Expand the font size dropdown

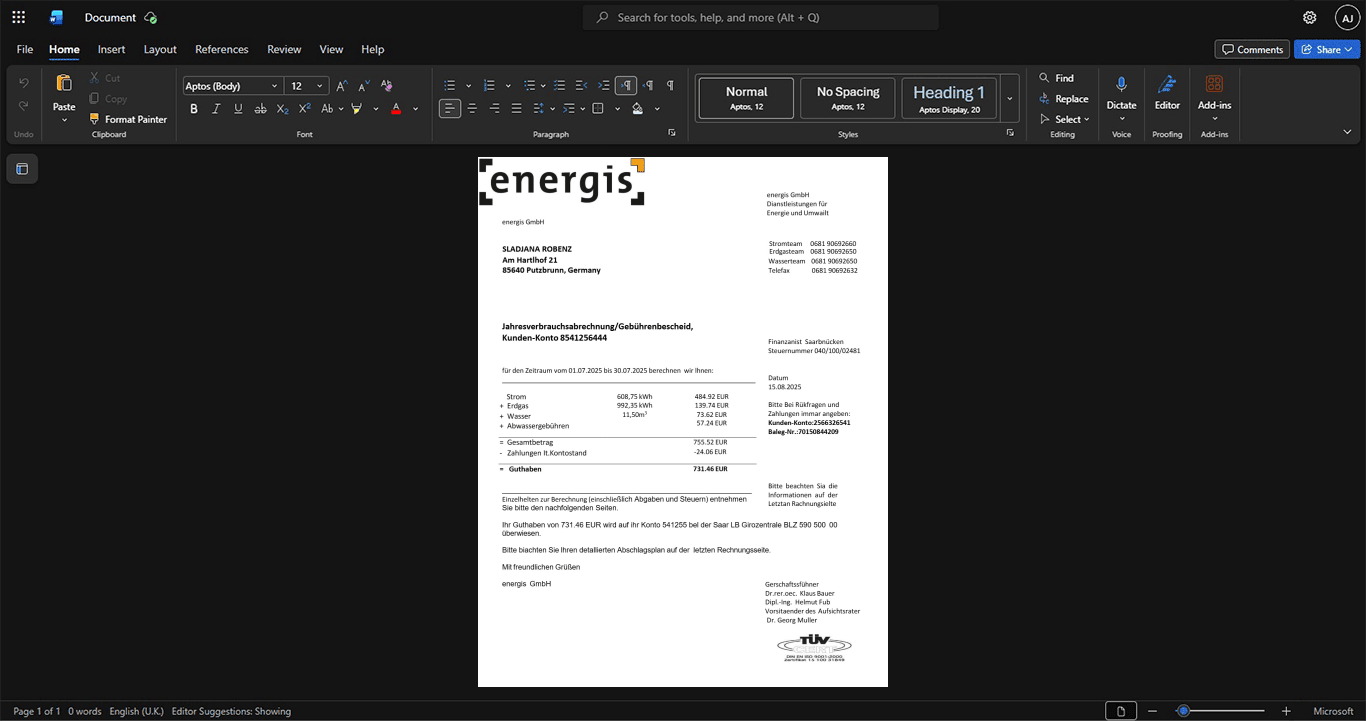(x=320, y=86)
